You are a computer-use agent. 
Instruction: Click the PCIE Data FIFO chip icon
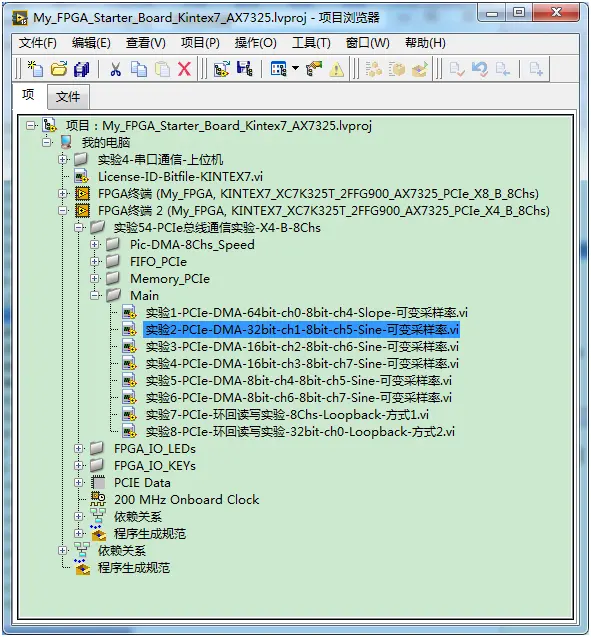[x=98, y=482]
